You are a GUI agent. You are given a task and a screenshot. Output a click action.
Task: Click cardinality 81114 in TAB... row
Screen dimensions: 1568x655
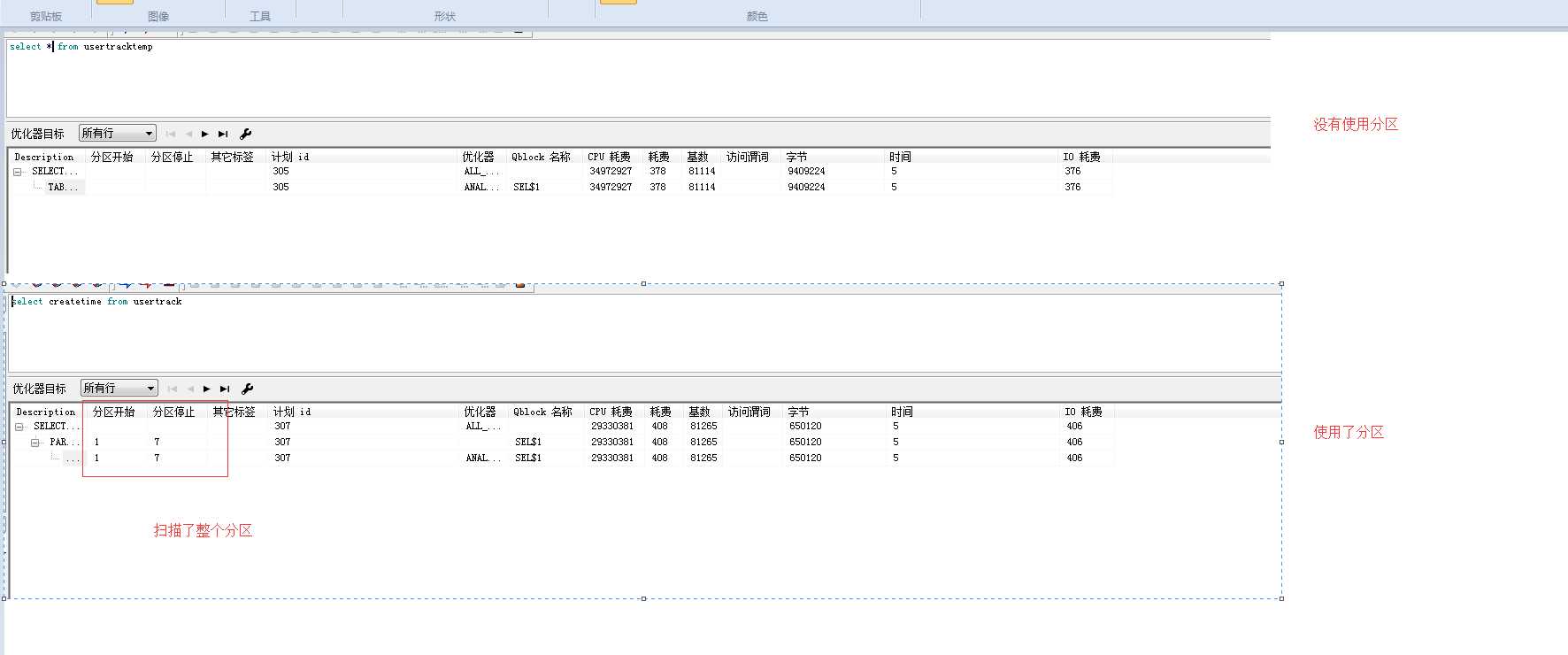click(x=702, y=188)
